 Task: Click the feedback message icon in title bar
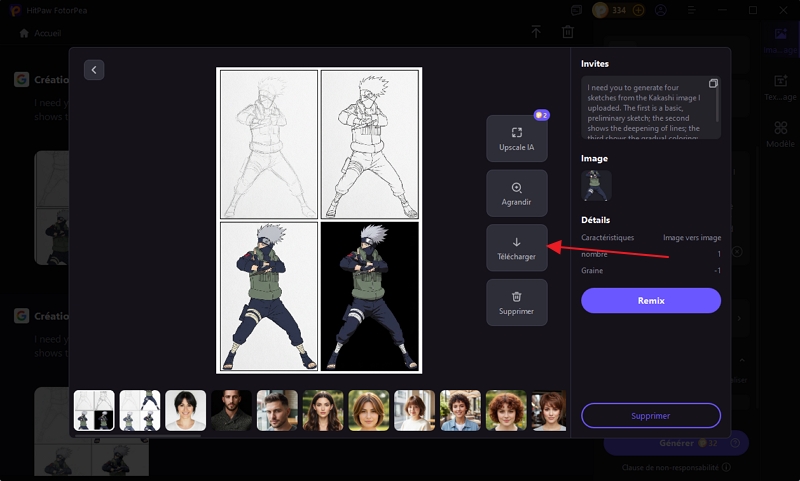[576, 10]
